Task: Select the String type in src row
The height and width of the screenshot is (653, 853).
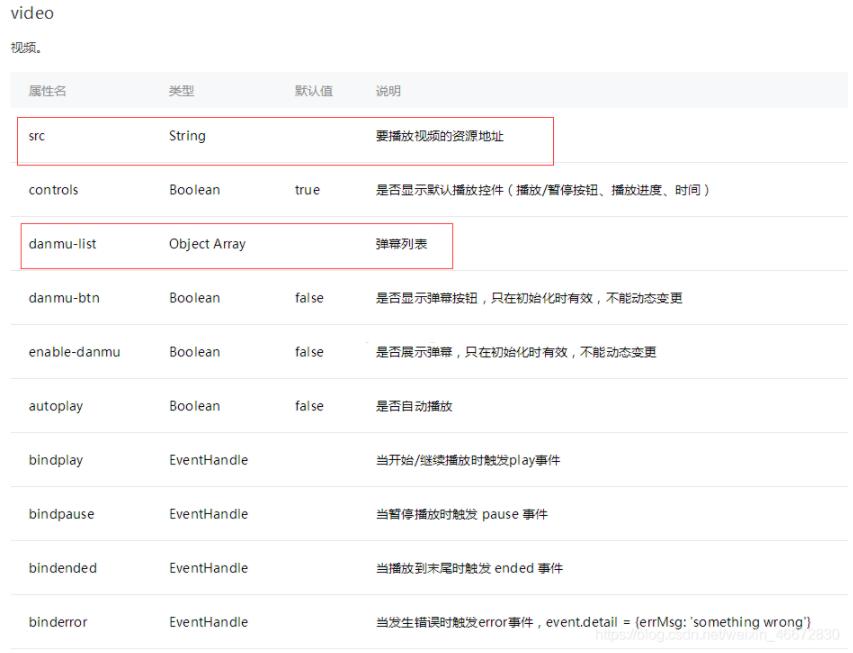Action: point(187,136)
